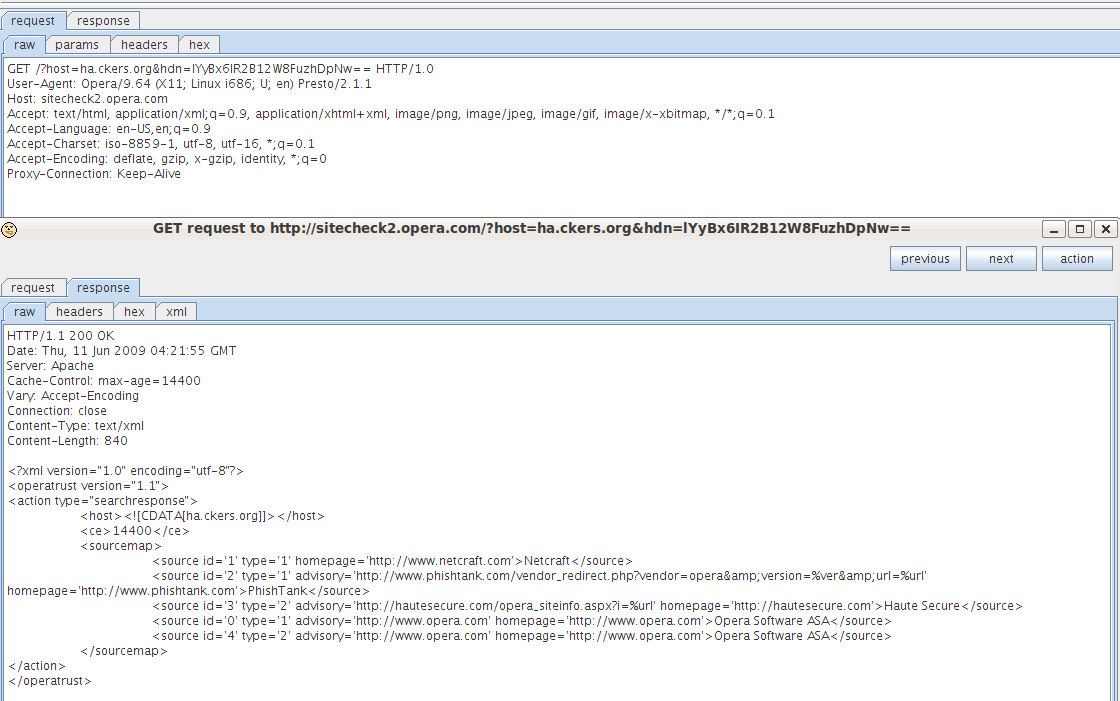Click the User-Agent Opera/9.64 header line

(x=189, y=84)
